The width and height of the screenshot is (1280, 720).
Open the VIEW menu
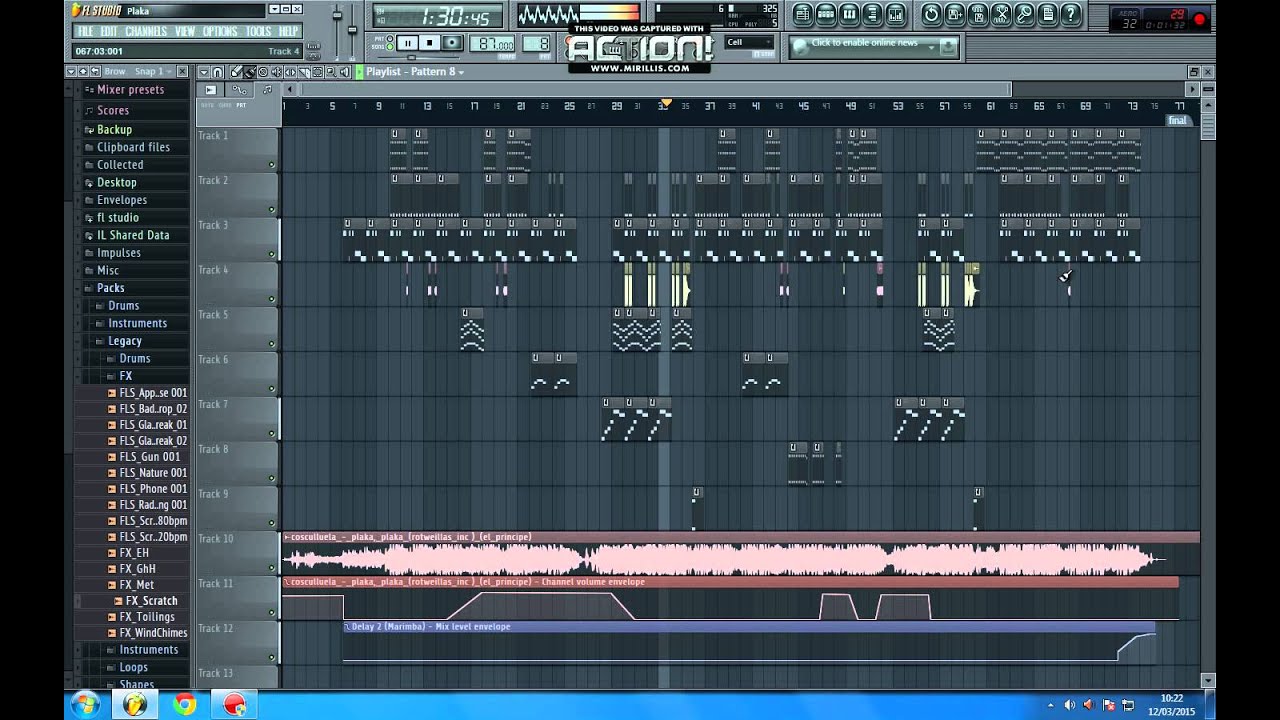pyautogui.click(x=185, y=31)
